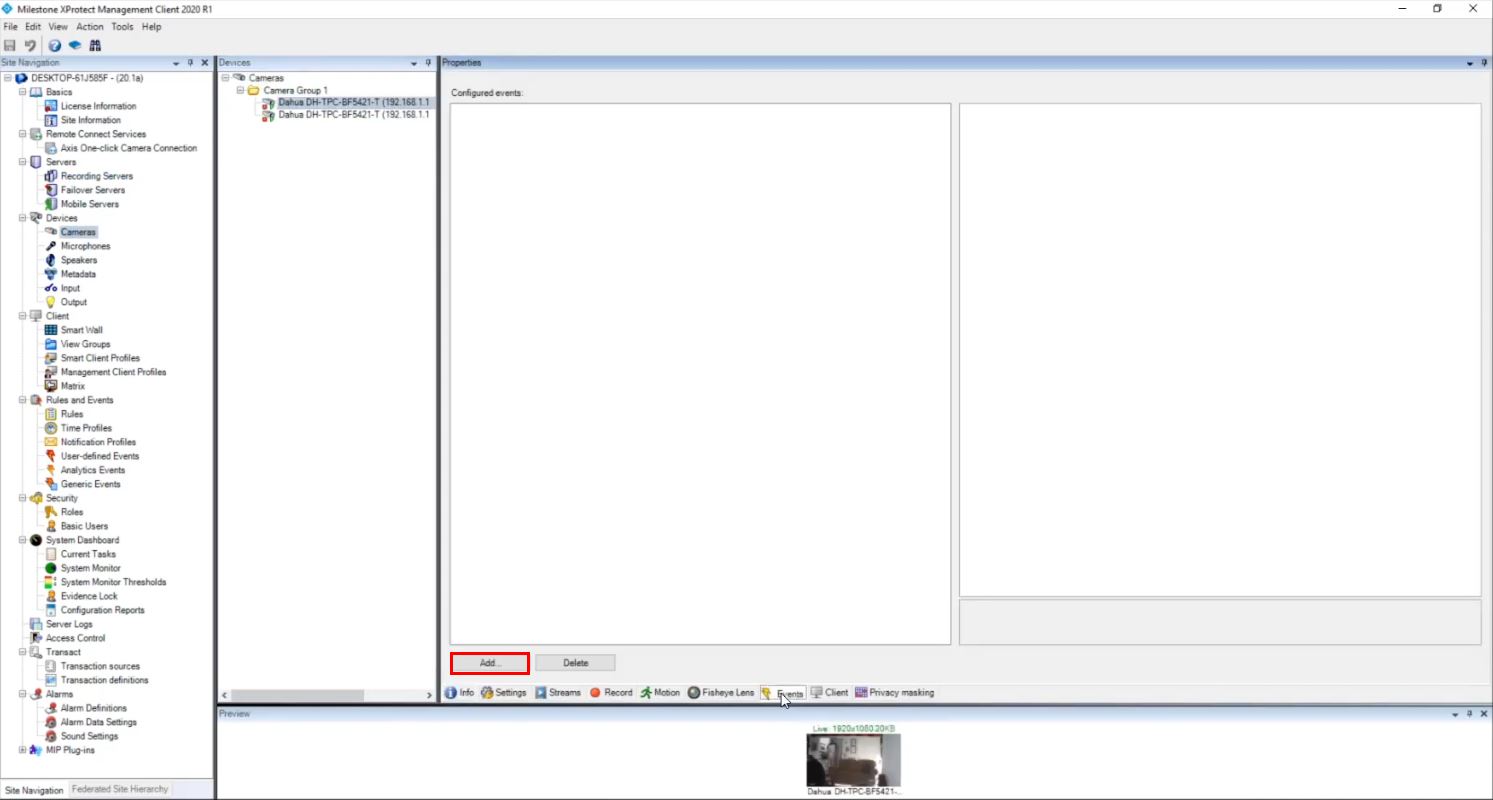Switch to the Streams tab
This screenshot has width=1493, height=800.
tap(558, 692)
